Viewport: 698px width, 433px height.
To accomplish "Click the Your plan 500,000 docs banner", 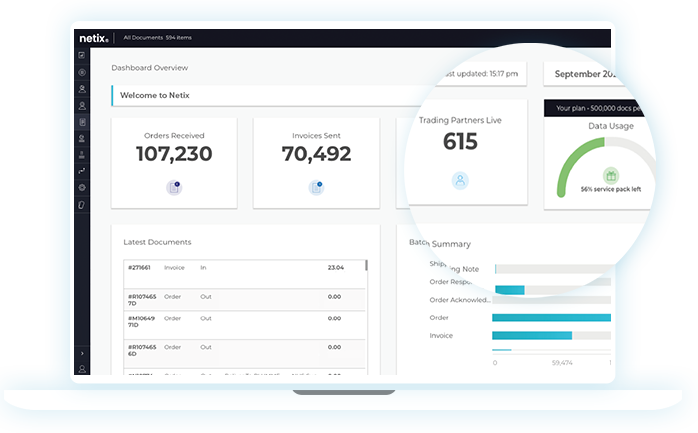I will click(597, 108).
